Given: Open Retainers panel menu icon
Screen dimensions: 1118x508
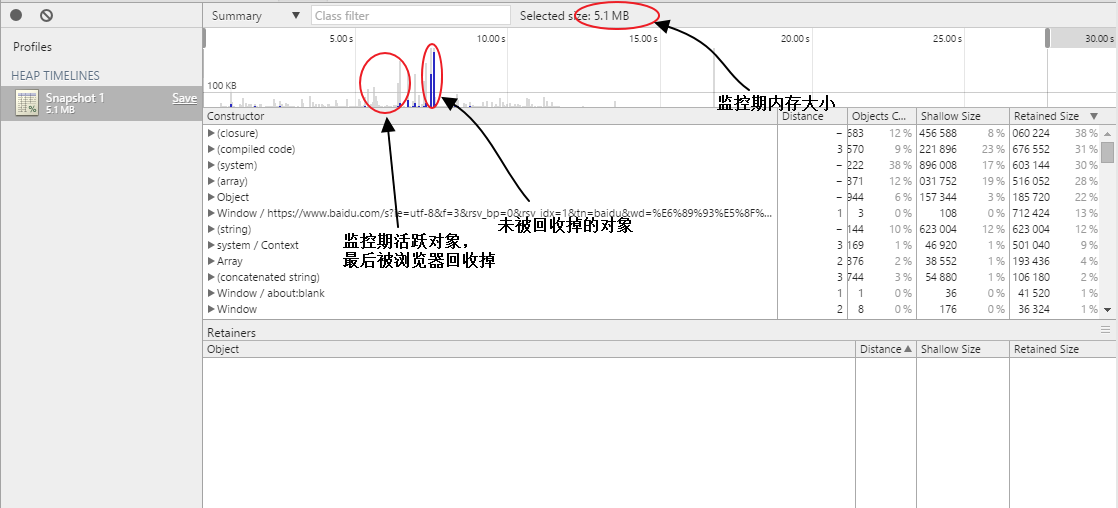Looking at the screenshot, I should click(x=1105, y=330).
